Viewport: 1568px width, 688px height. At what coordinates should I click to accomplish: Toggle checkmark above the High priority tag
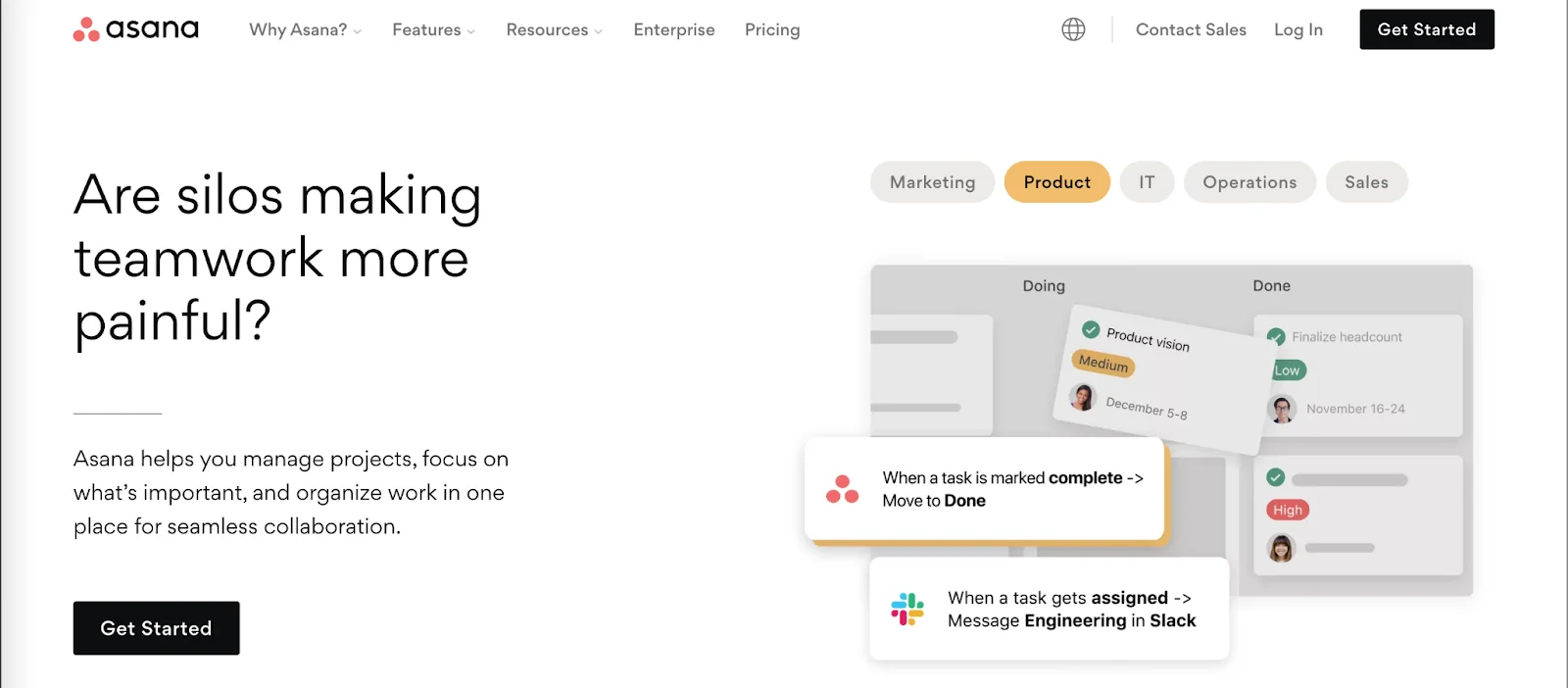(1275, 478)
